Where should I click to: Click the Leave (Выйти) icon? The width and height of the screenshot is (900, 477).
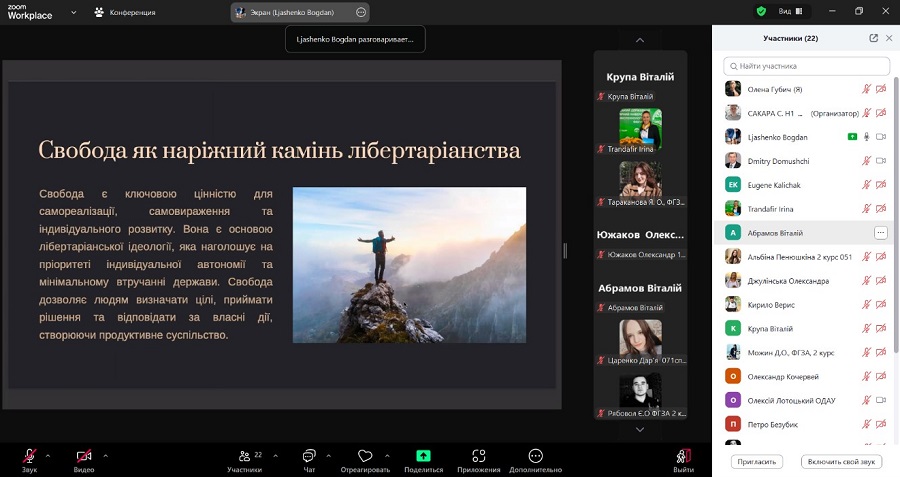(684, 456)
